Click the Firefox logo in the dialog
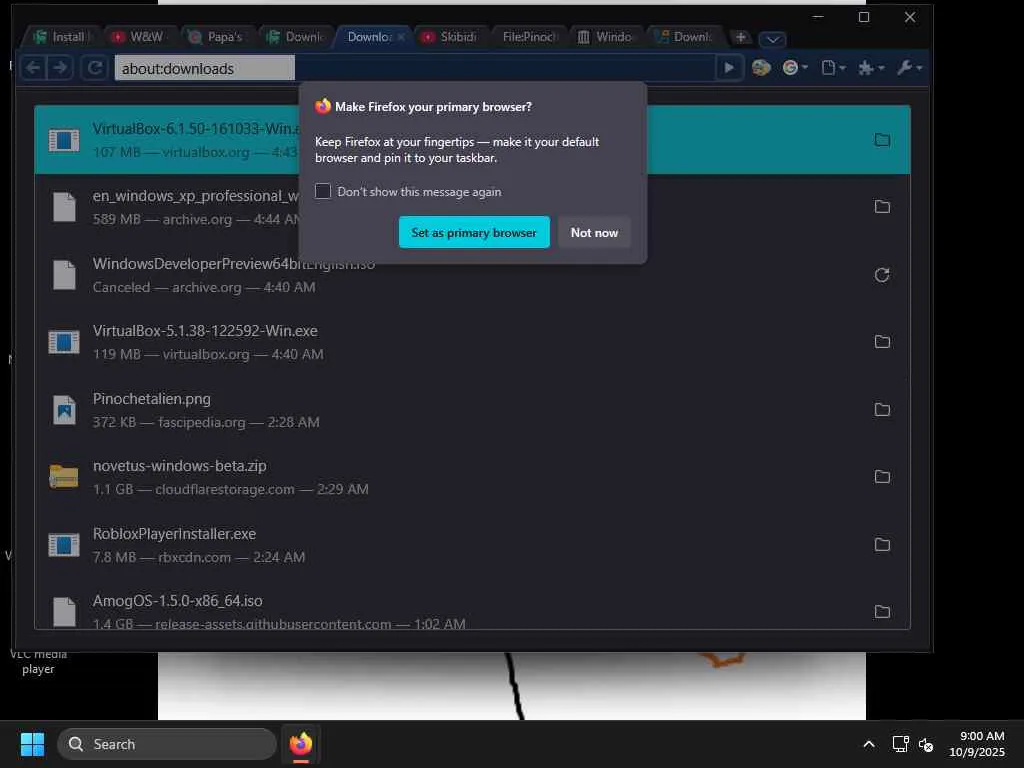 [x=323, y=106]
